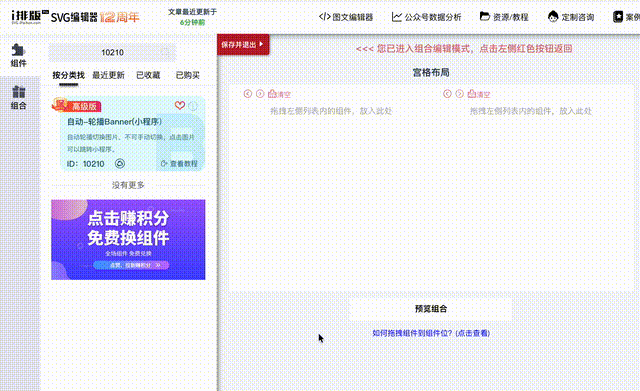Switch to the 已购买 tab
The width and height of the screenshot is (640, 391).
pos(187,75)
